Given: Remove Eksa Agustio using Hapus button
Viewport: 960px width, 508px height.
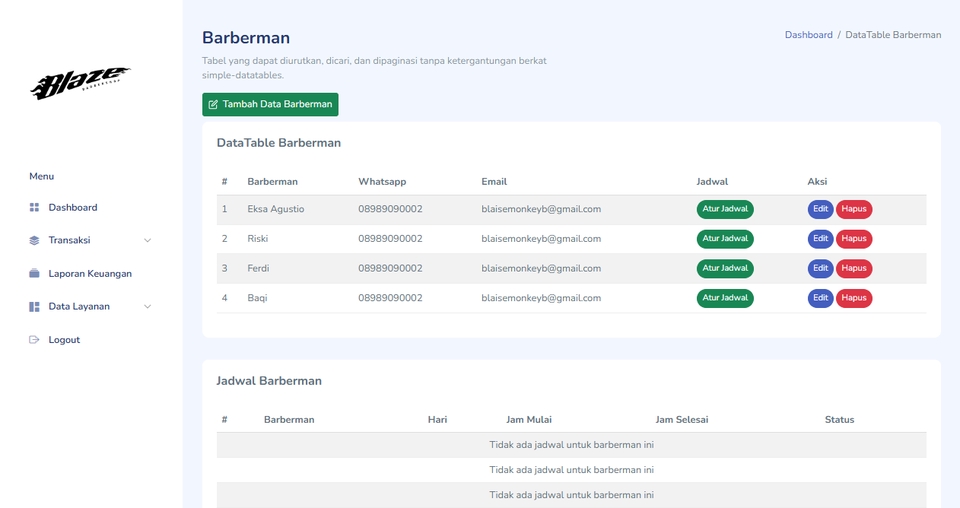Looking at the screenshot, I should point(854,210).
